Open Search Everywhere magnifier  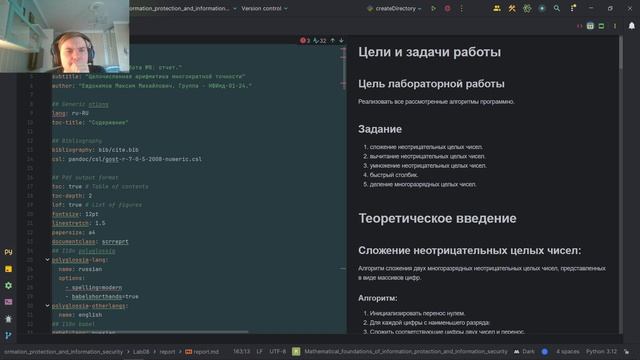pyautogui.click(x=557, y=8)
